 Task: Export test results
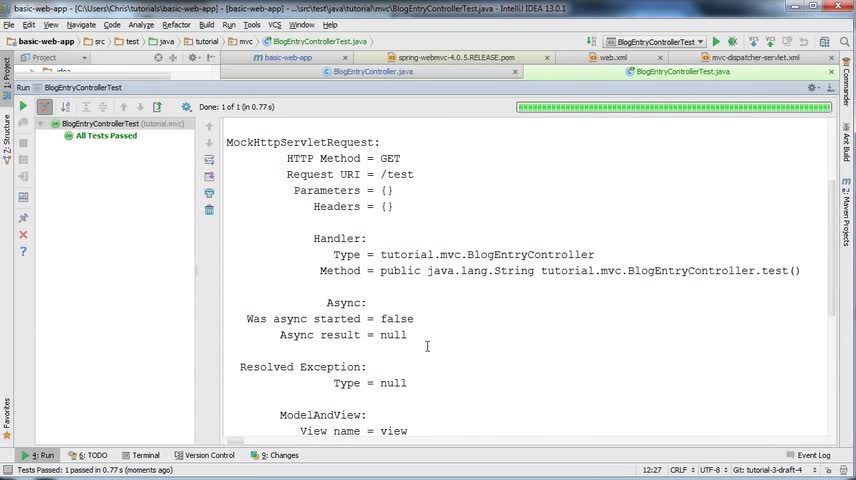pyautogui.click(x=157, y=107)
